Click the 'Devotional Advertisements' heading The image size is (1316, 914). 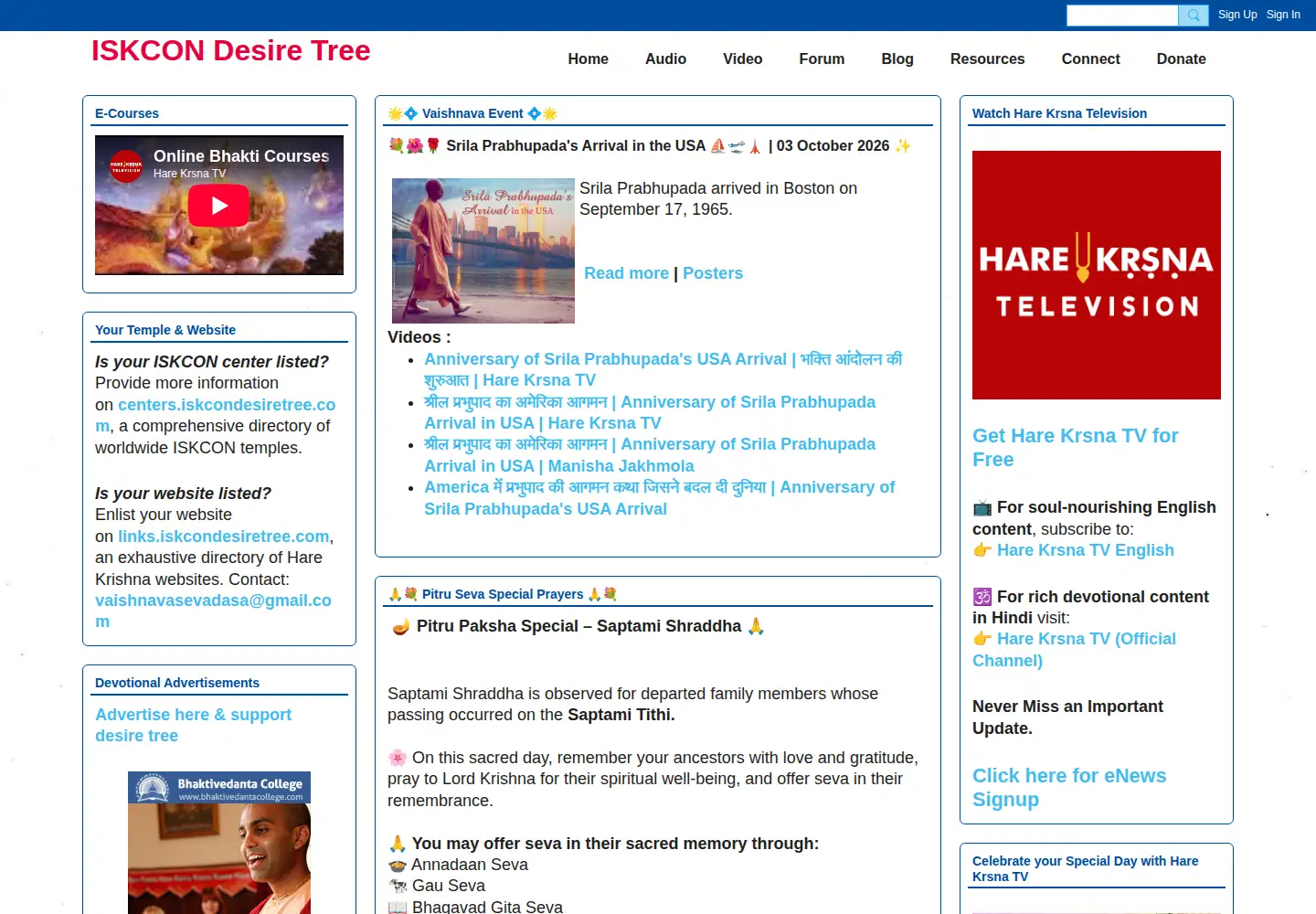177,683
